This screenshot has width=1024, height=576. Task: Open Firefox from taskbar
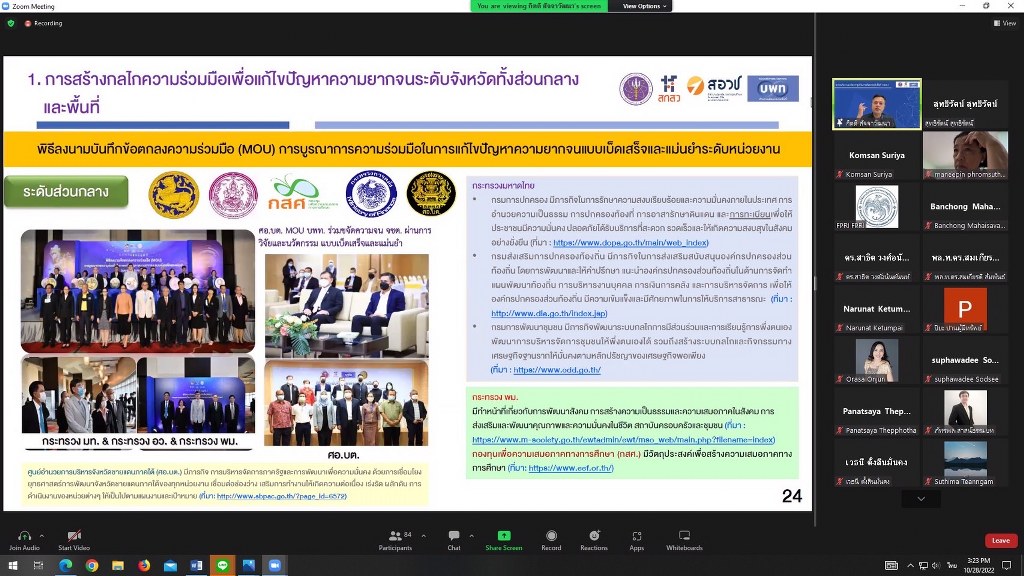click(x=144, y=566)
